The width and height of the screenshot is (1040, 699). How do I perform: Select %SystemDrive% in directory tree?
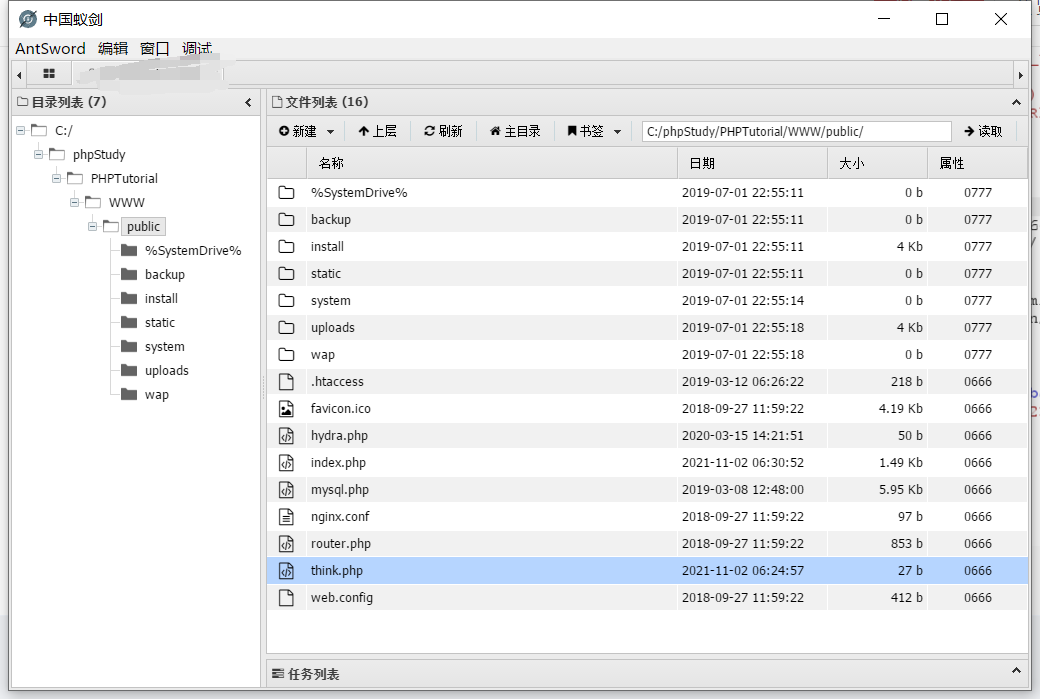(x=193, y=251)
